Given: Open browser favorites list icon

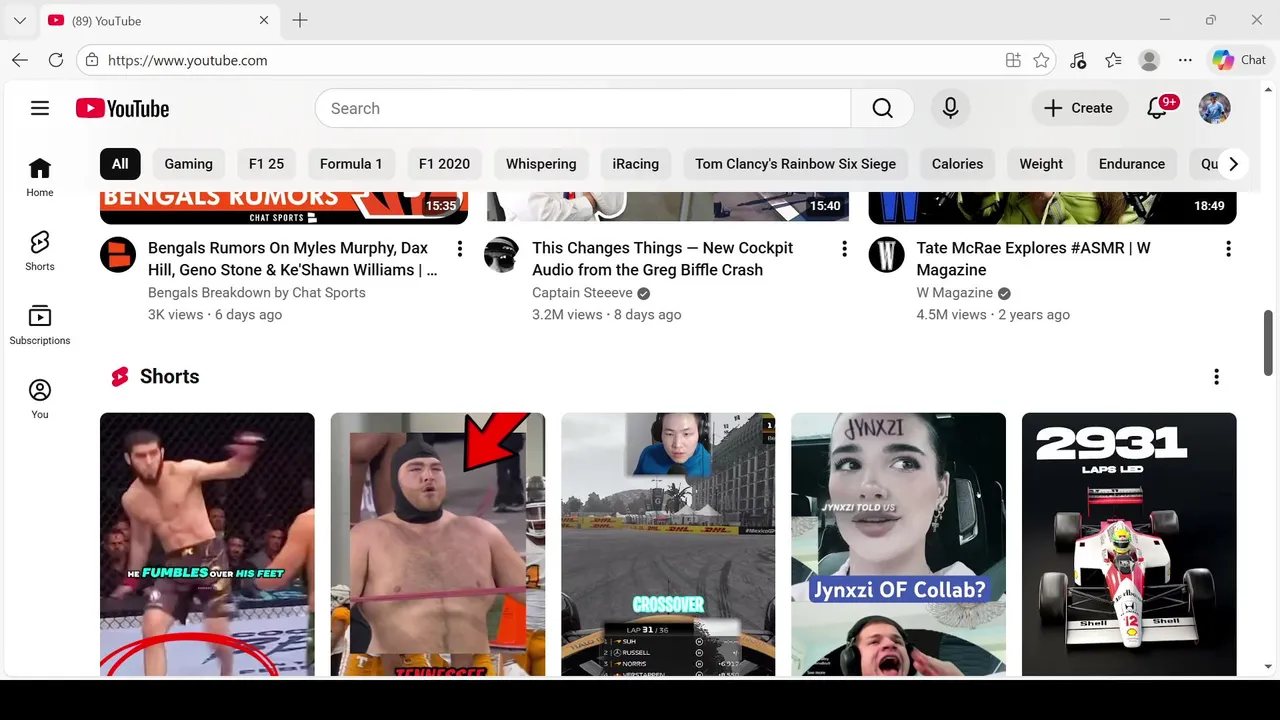Looking at the screenshot, I should 1113,60.
